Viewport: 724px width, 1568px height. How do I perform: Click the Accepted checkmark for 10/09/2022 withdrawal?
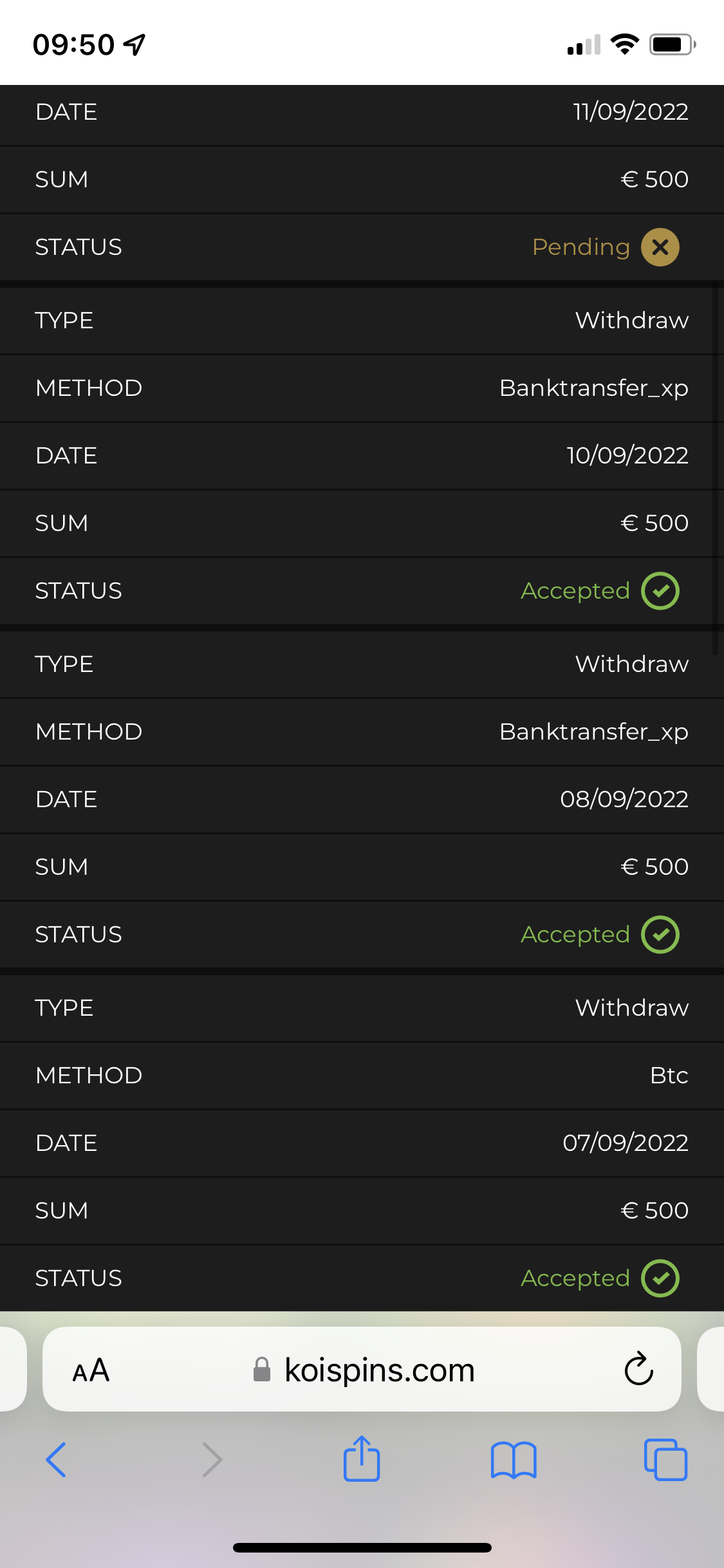[x=660, y=591]
